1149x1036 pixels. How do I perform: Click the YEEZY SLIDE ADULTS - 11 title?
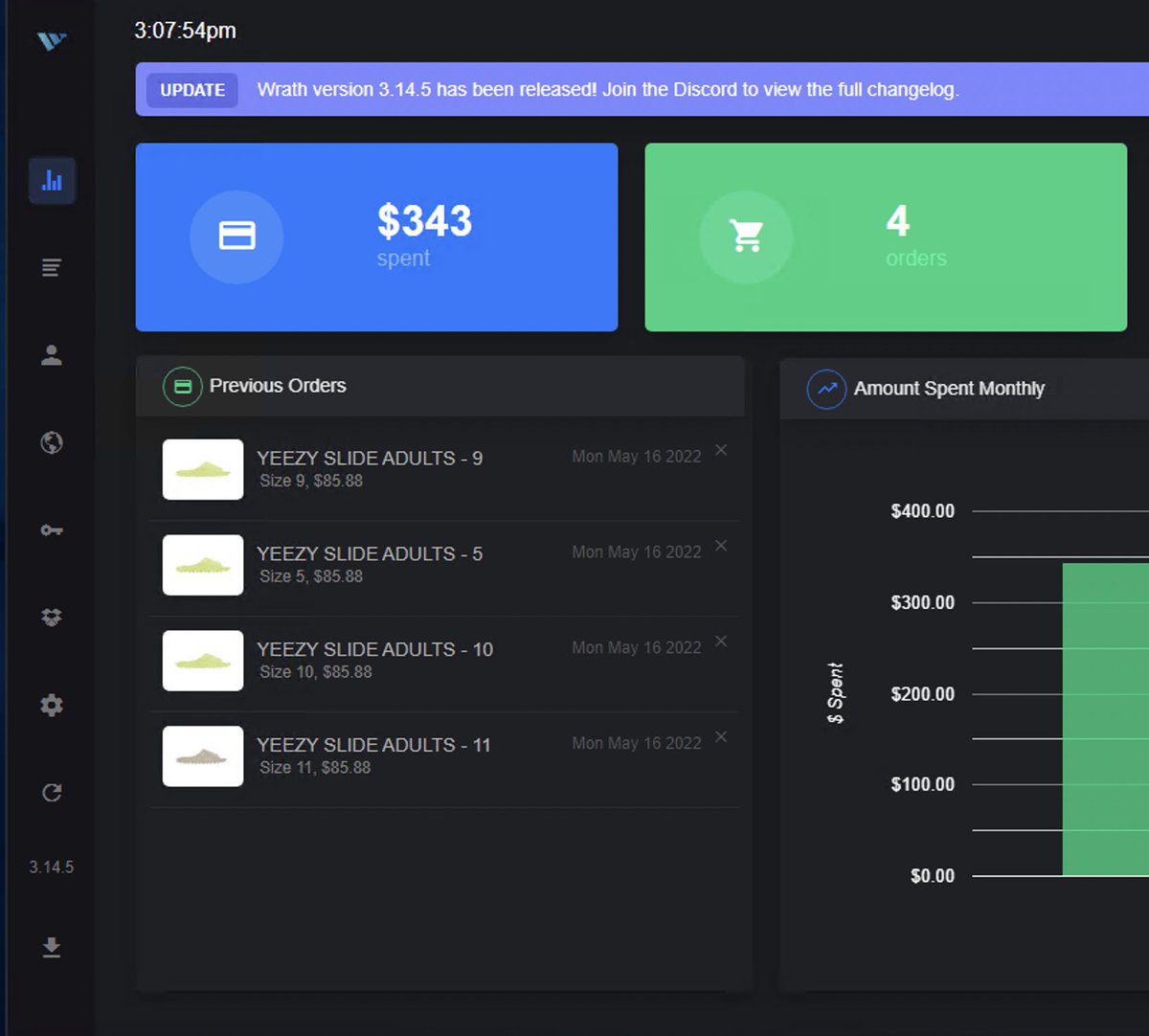coord(373,745)
